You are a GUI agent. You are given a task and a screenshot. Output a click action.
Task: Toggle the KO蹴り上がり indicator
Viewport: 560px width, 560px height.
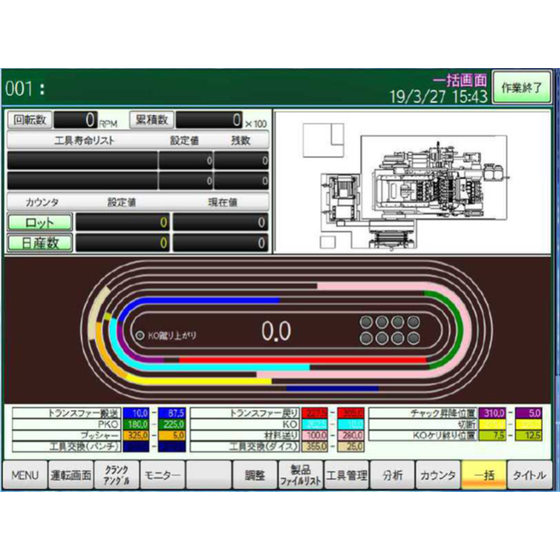[140, 335]
